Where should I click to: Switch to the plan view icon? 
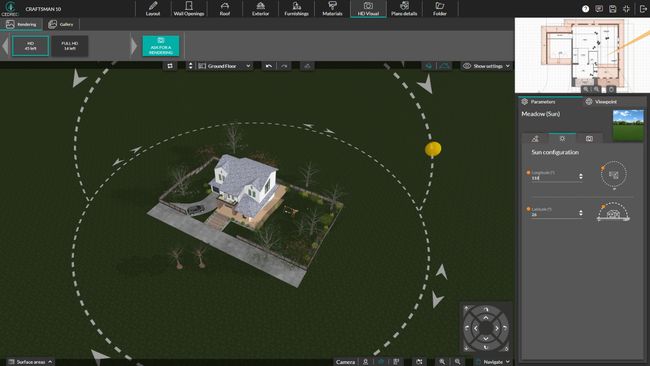396,362
